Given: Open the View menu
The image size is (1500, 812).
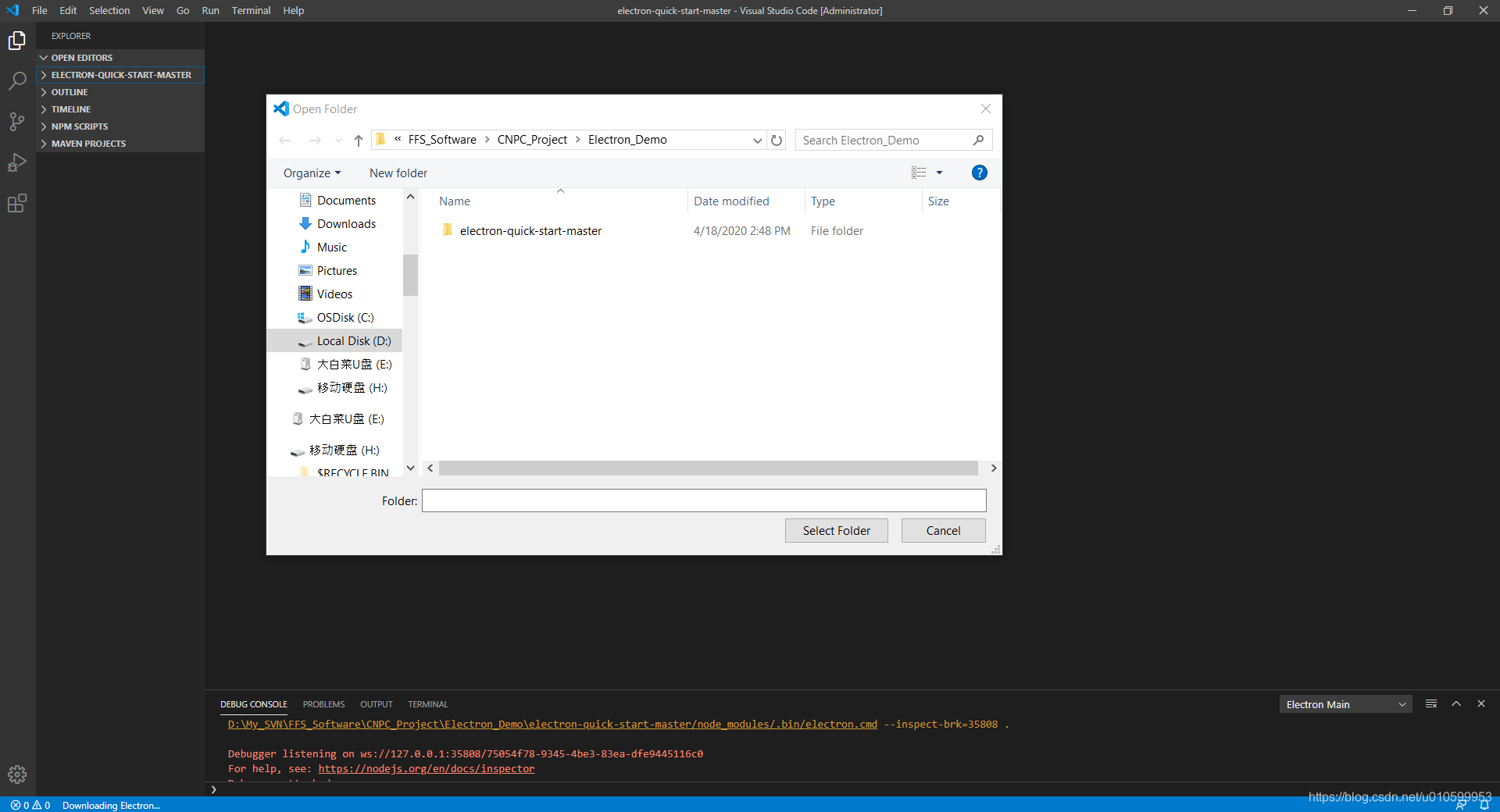Looking at the screenshot, I should (153, 10).
